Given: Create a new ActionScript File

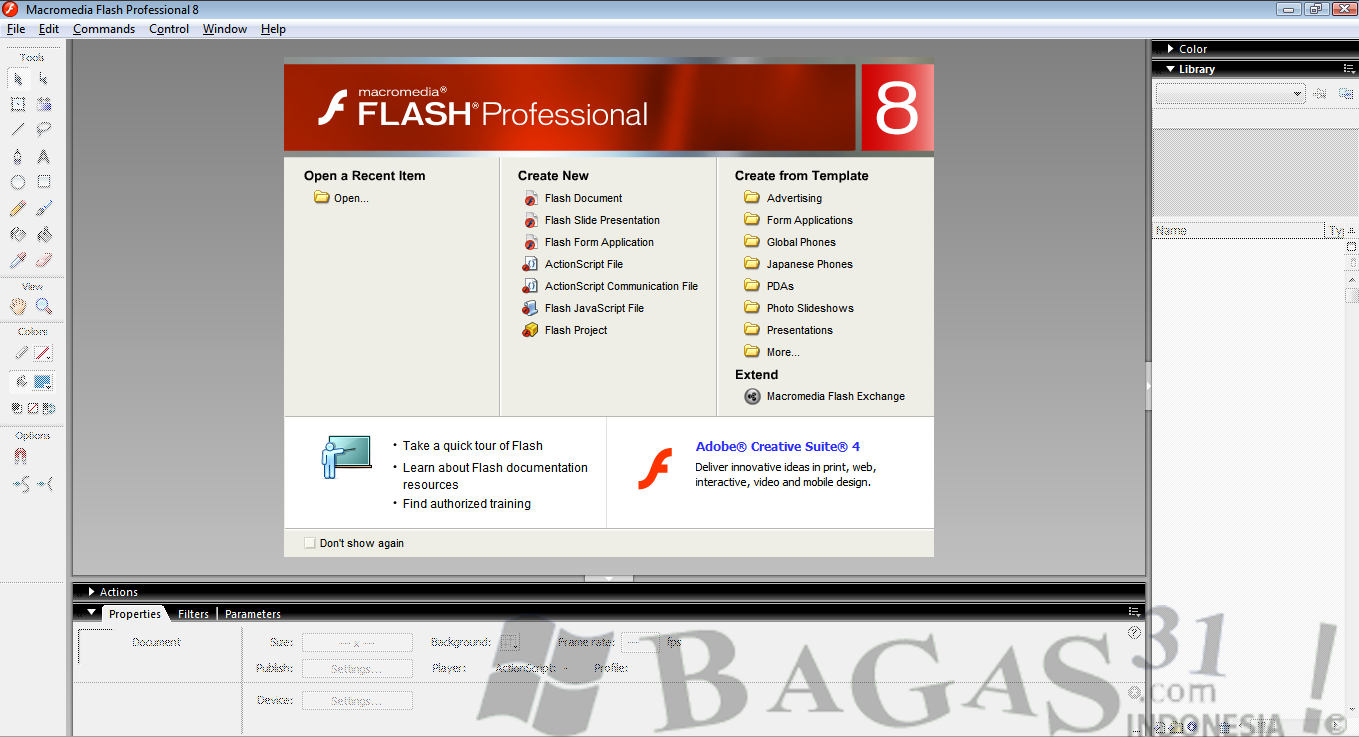Looking at the screenshot, I should pos(584,264).
